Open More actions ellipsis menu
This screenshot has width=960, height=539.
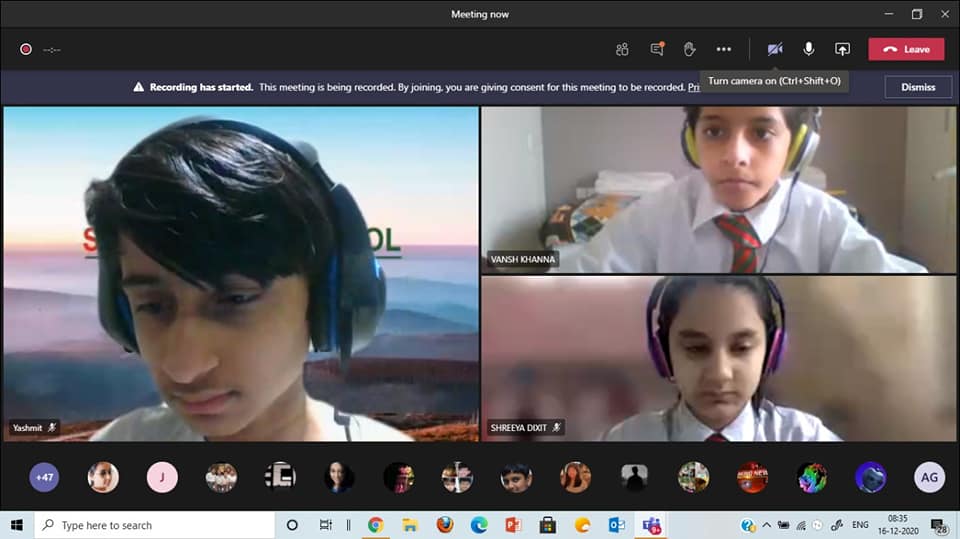point(724,49)
